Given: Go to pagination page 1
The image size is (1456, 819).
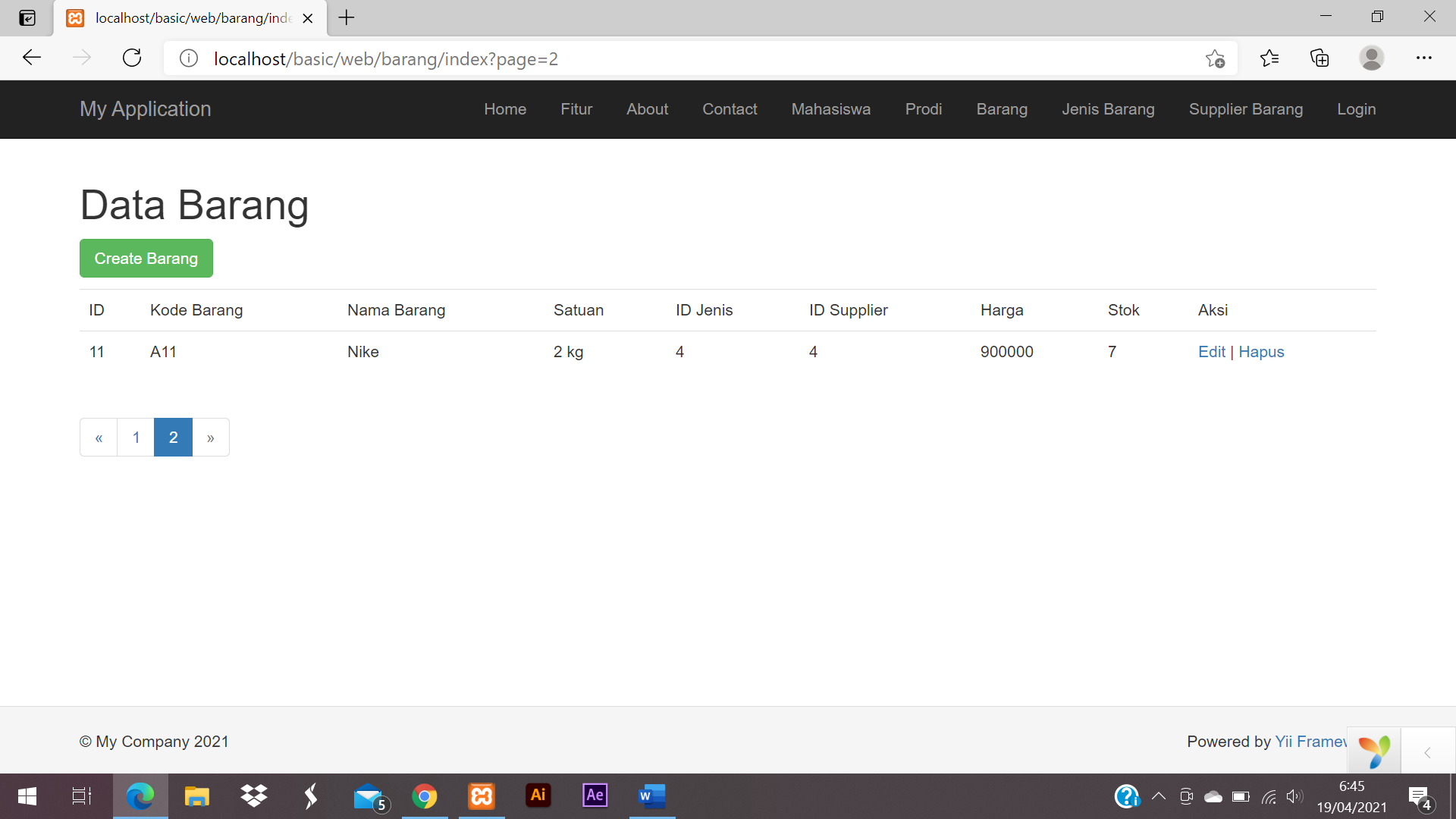Looking at the screenshot, I should 136,438.
